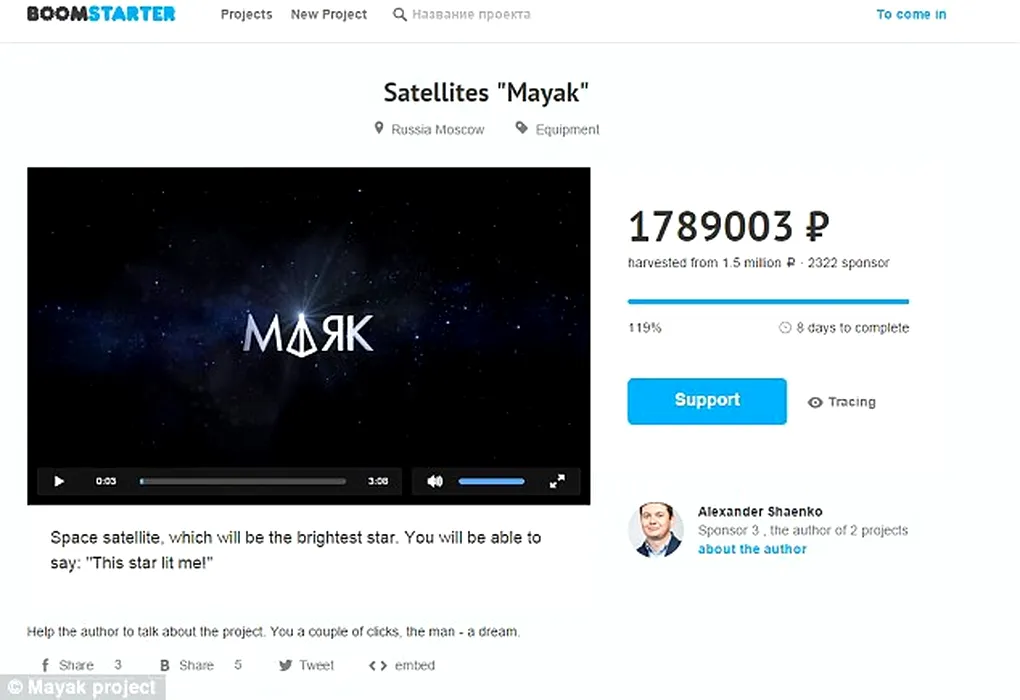
Task: Focus the project name search field
Action: coord(472,14)
